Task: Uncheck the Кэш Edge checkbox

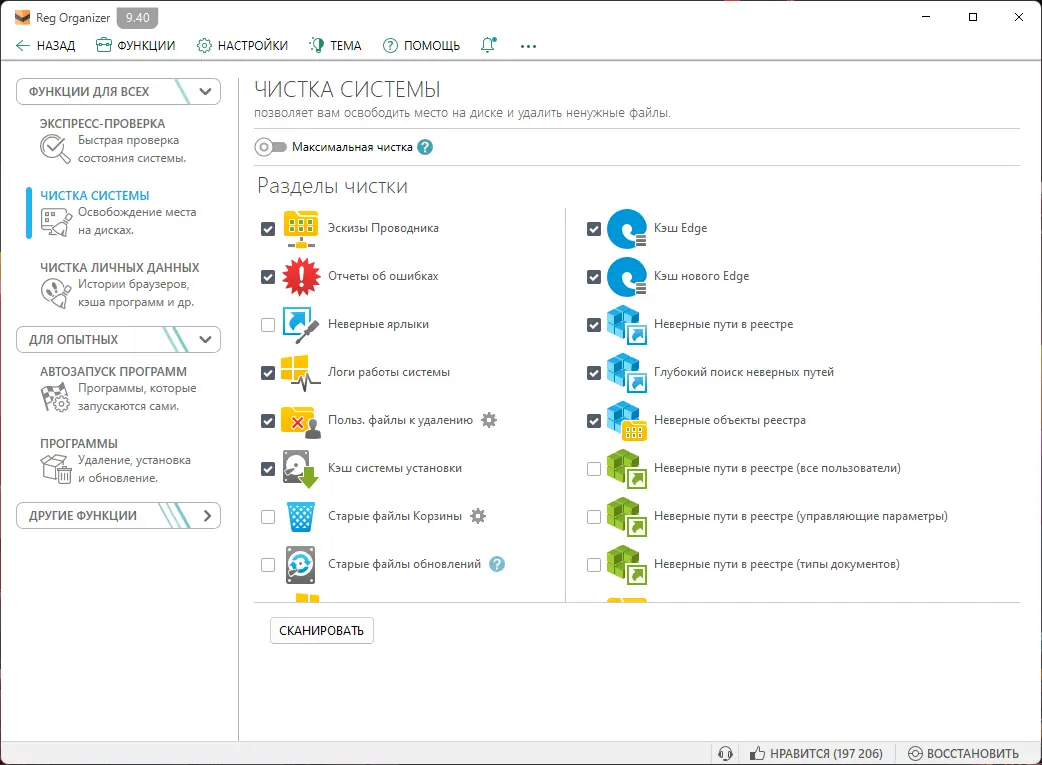Action: (594, 229)
